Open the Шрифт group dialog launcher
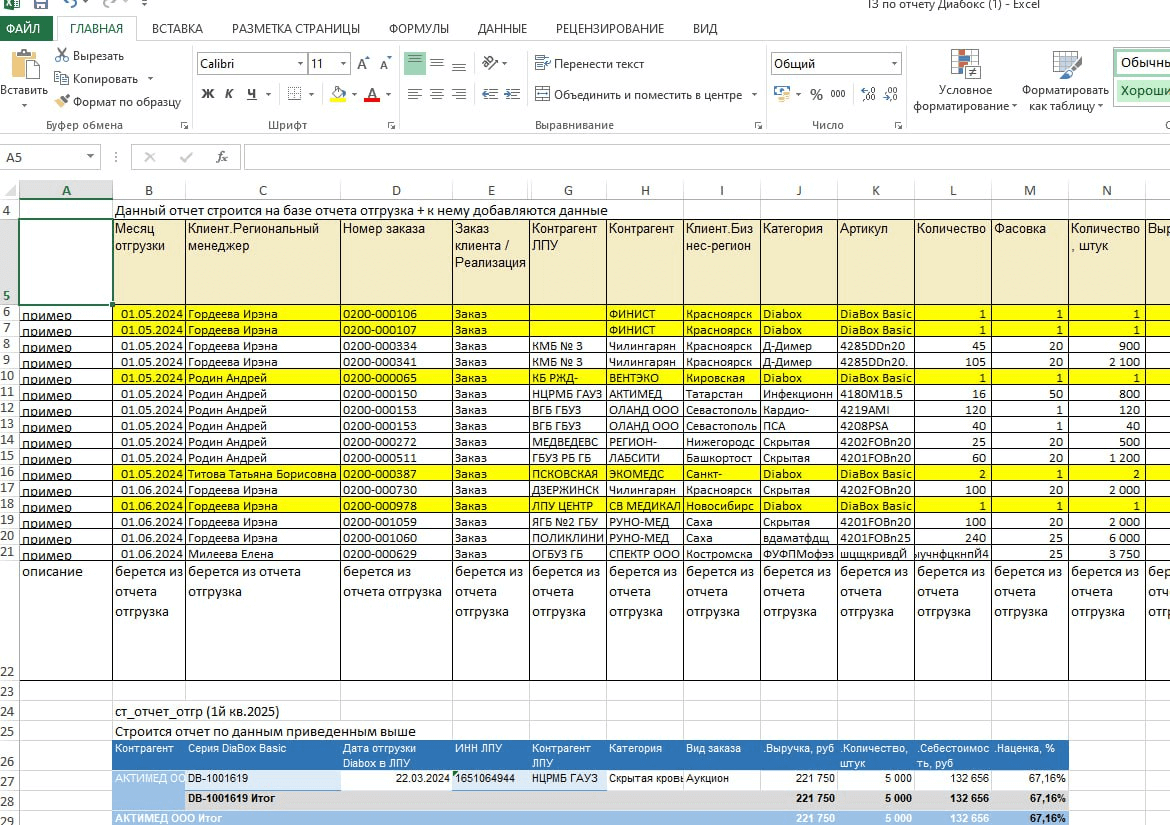Image resolution: width=1170 pixels, height=825 pixels. [x=391, y=125]
